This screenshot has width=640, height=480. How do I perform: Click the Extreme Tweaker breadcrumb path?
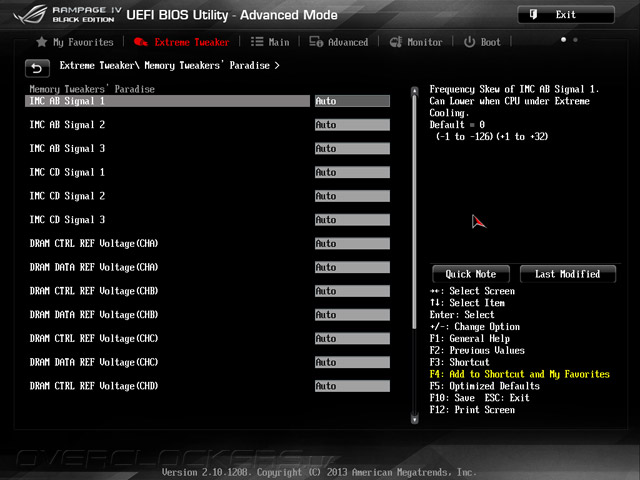[x=169, y=65]
